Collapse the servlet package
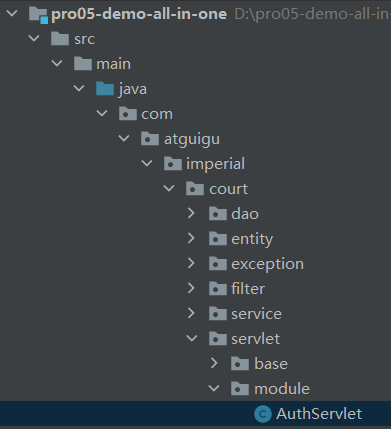This screenshot has height=429, width=391. [192, 339]
